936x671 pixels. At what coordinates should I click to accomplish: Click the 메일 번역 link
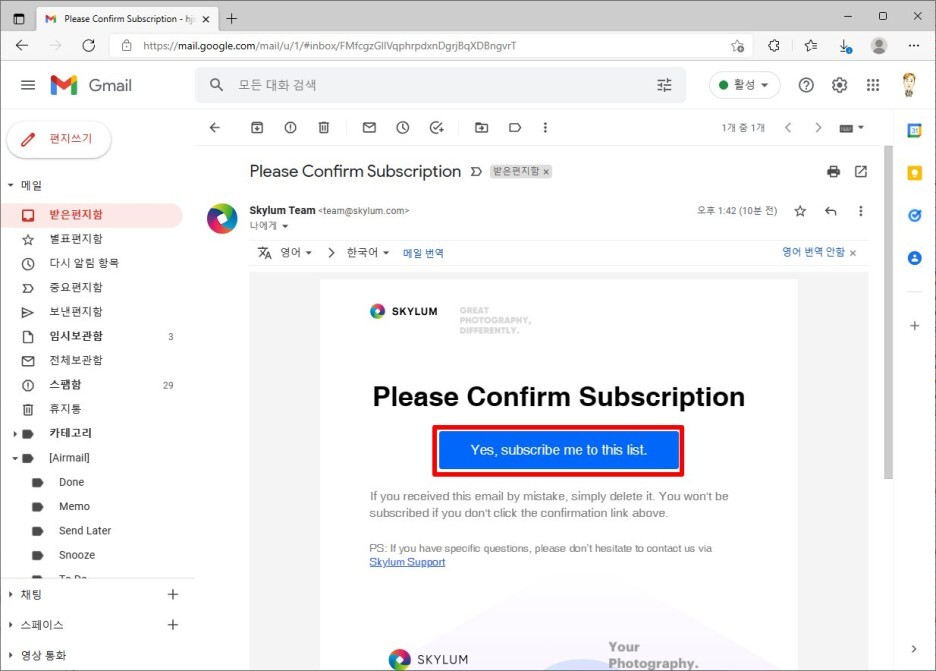(x=423, y=253)
